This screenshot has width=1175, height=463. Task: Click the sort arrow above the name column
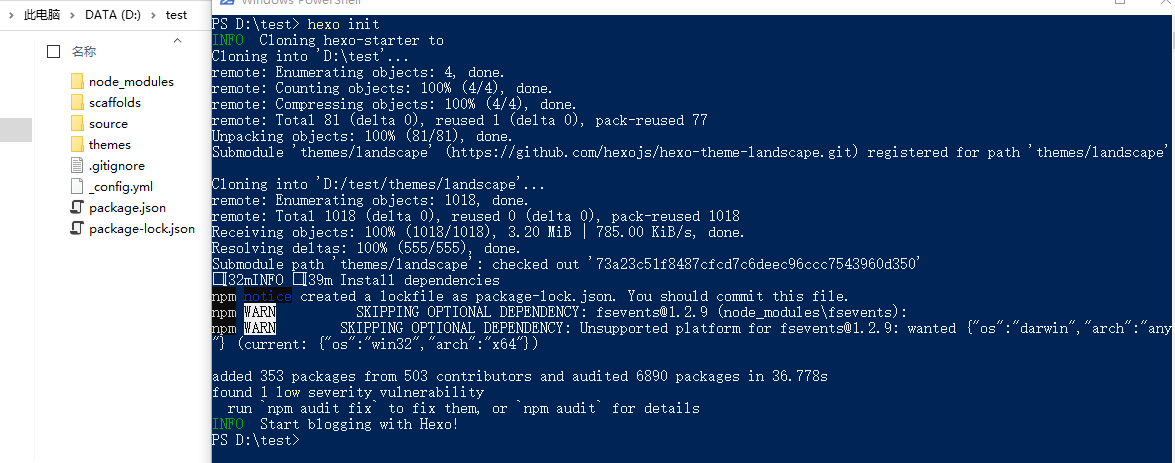coord(178,40)
